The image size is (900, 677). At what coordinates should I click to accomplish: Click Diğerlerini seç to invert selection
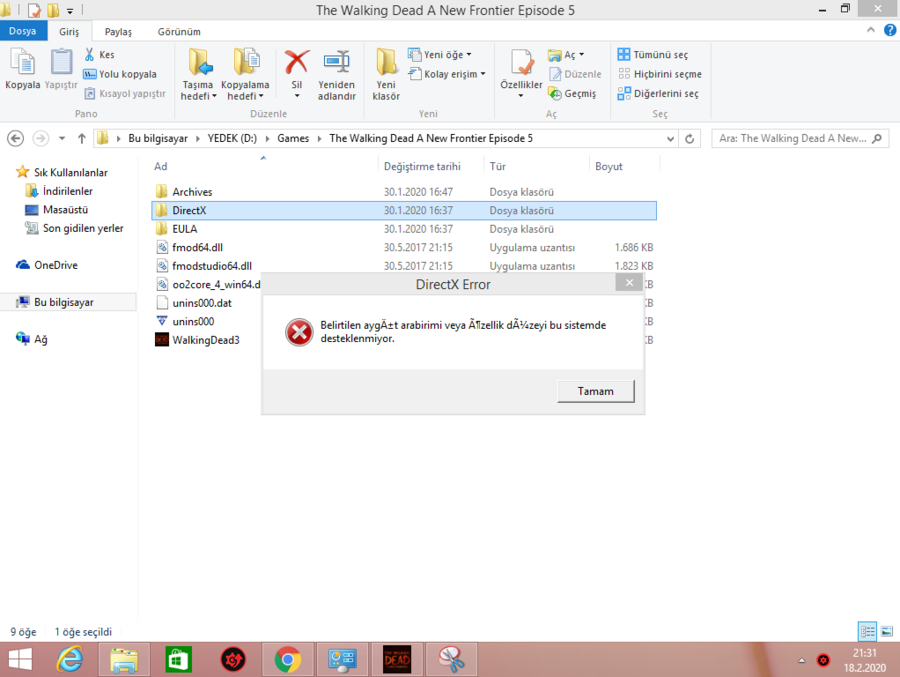[658, 94]
